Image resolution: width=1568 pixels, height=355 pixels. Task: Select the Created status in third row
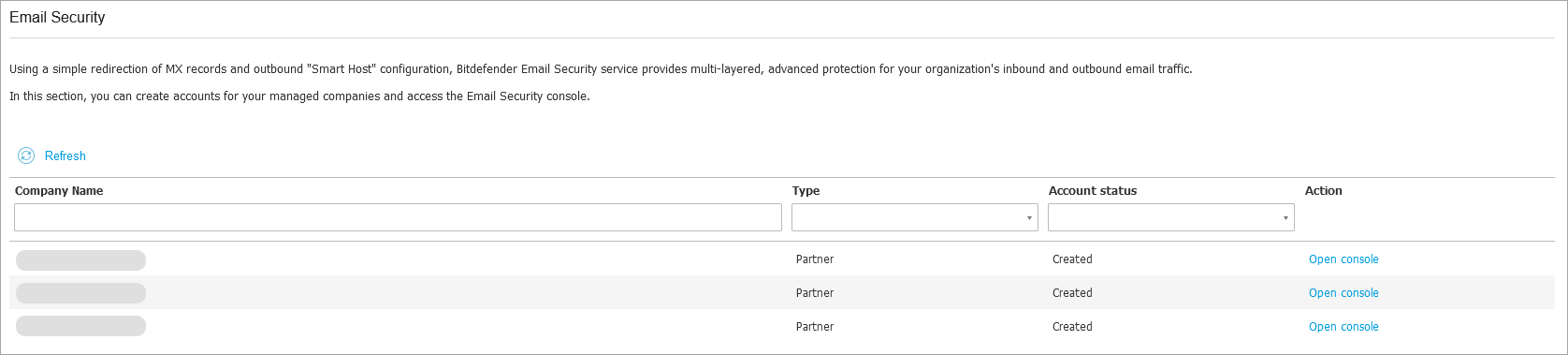coord(1072,327)
